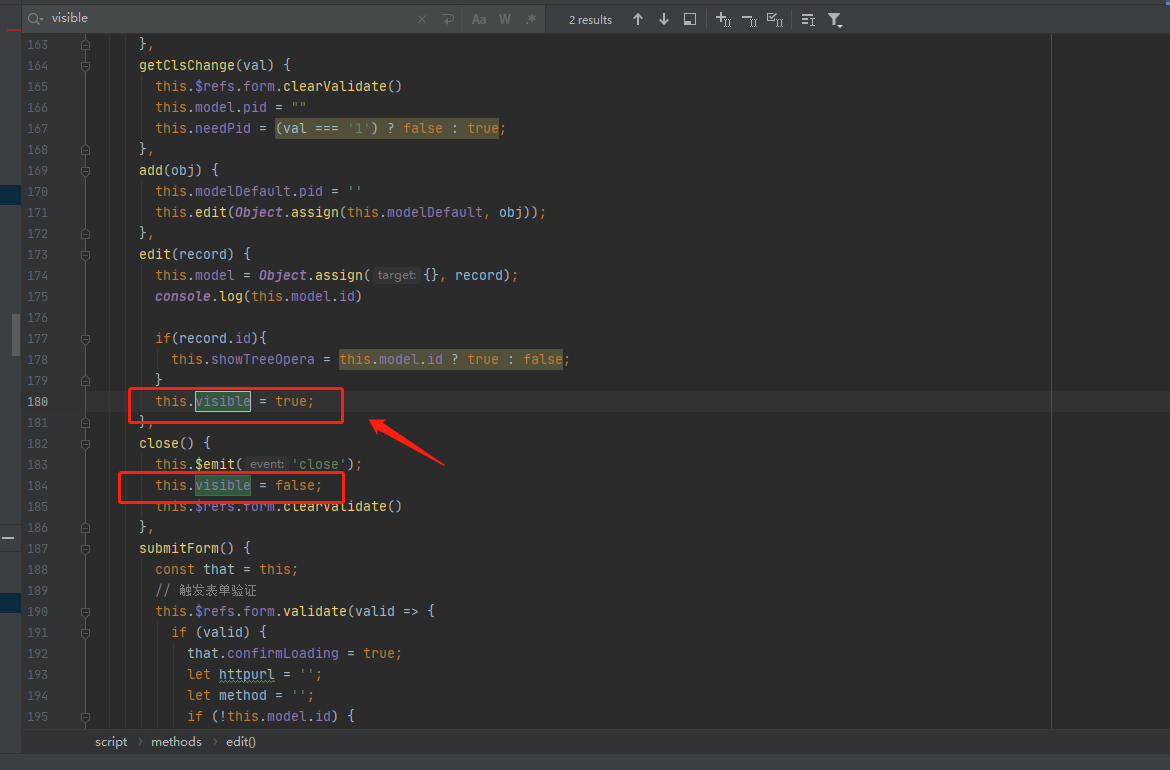Add selection for next occurrence icon
Viewport: 1170px width, 770px height.
click(x=723, y=19)
